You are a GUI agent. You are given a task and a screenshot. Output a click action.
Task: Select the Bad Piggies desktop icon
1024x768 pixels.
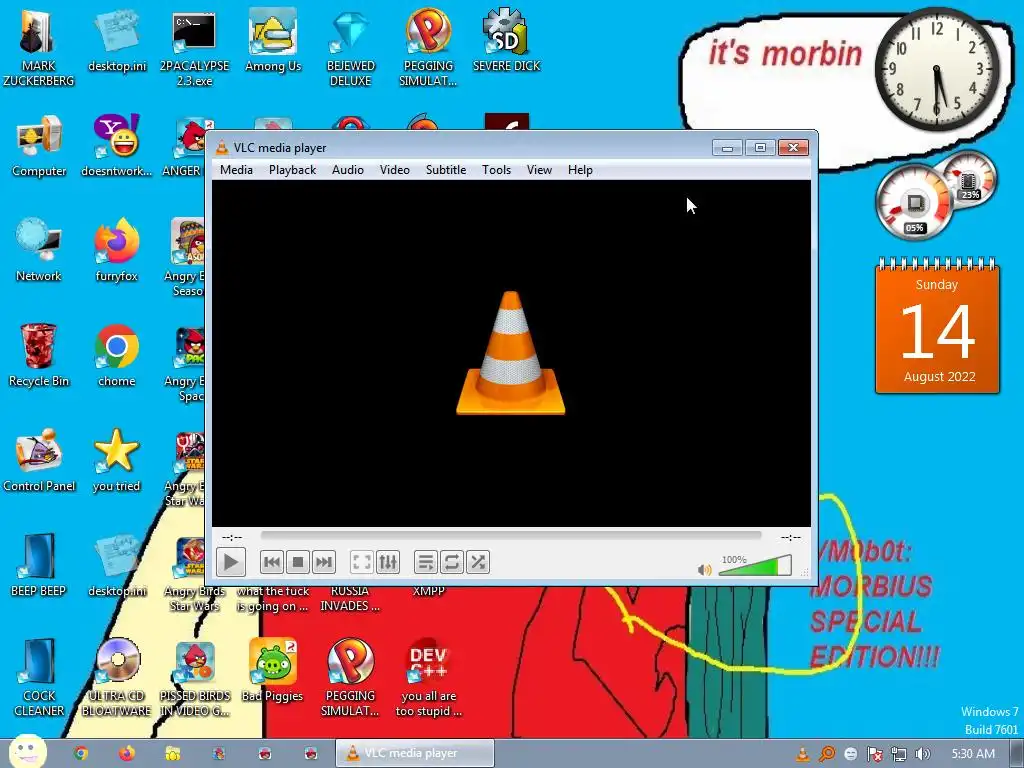click(x=272, y=671)
